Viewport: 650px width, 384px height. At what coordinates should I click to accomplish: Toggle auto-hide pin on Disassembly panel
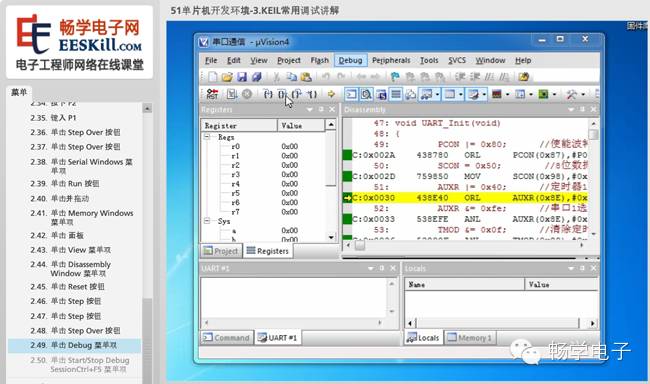582,109
